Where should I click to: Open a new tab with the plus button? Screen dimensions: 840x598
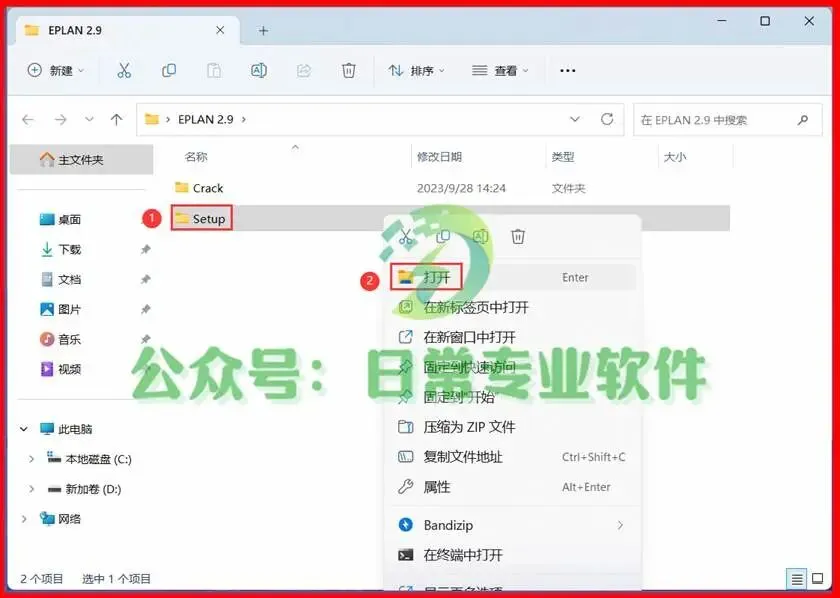[x=263, y=31]
